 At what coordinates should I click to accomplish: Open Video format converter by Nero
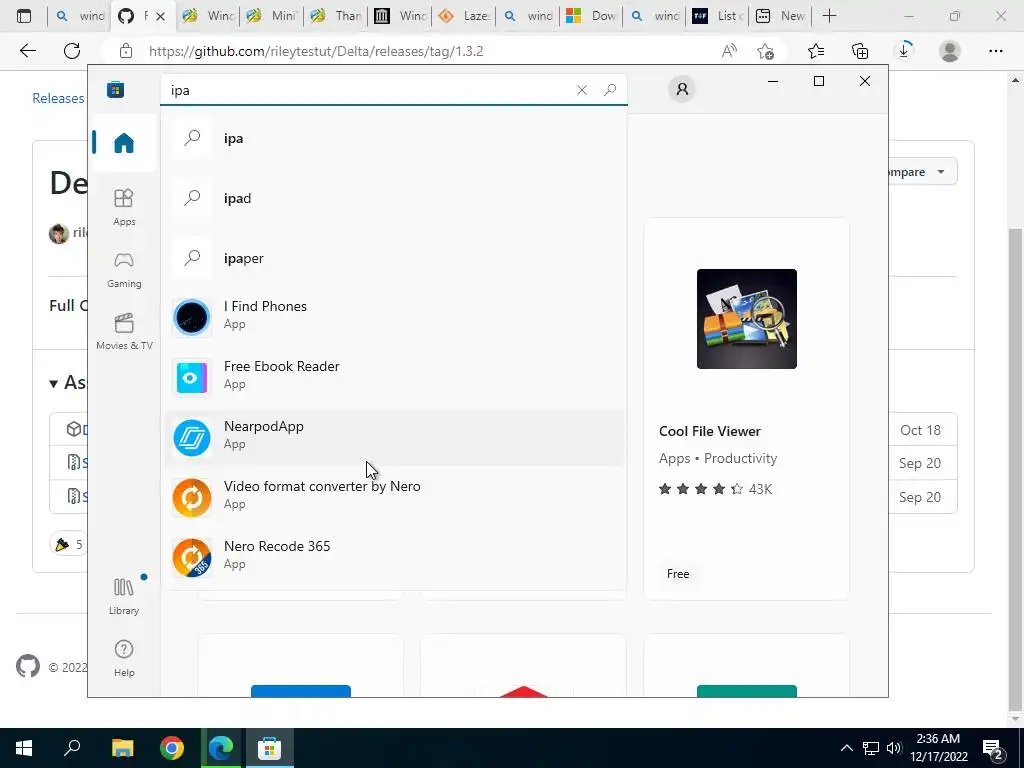tap(394, 498)
